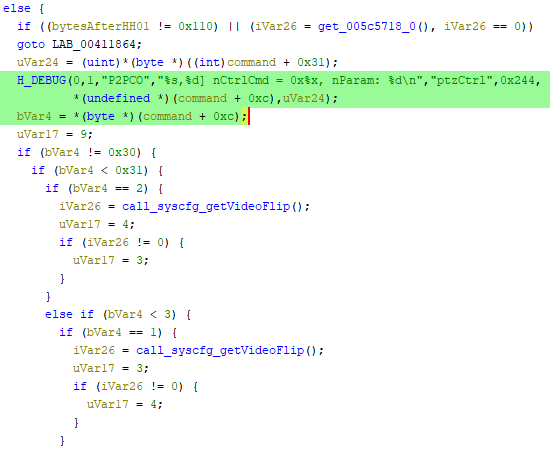
Task: Click the bytesAfterHH01 variable
Action: [x=101, y=26]
